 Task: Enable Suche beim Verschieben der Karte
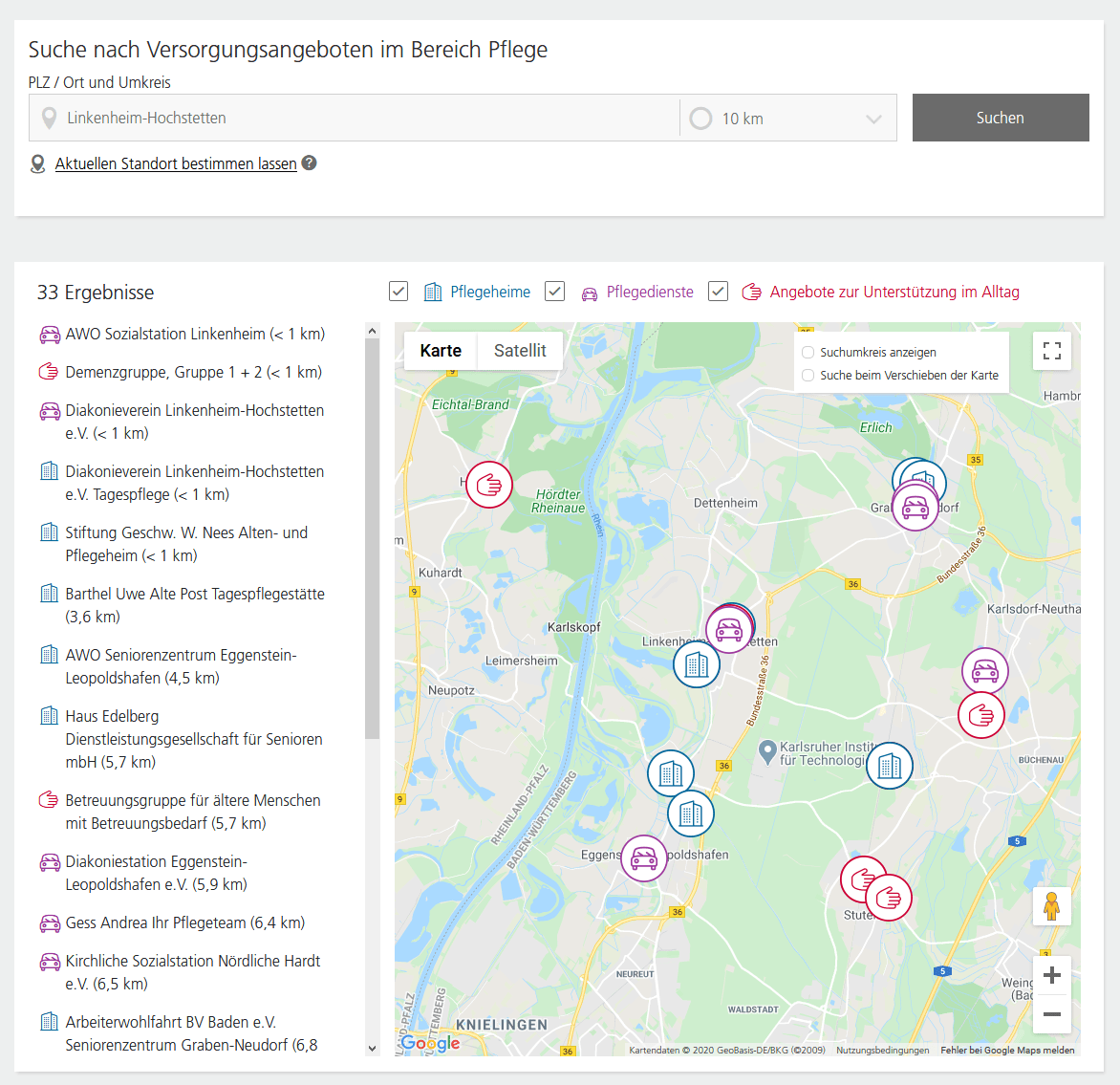(x=808, y=376)
